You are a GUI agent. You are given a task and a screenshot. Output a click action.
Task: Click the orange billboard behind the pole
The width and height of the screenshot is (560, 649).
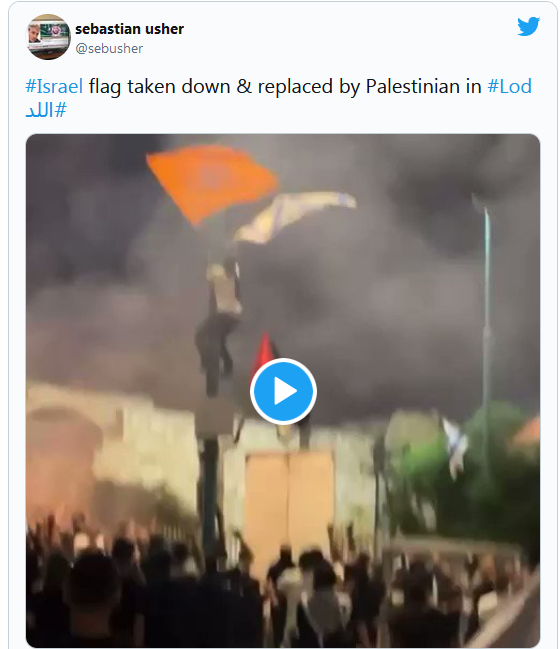point(289,509)
